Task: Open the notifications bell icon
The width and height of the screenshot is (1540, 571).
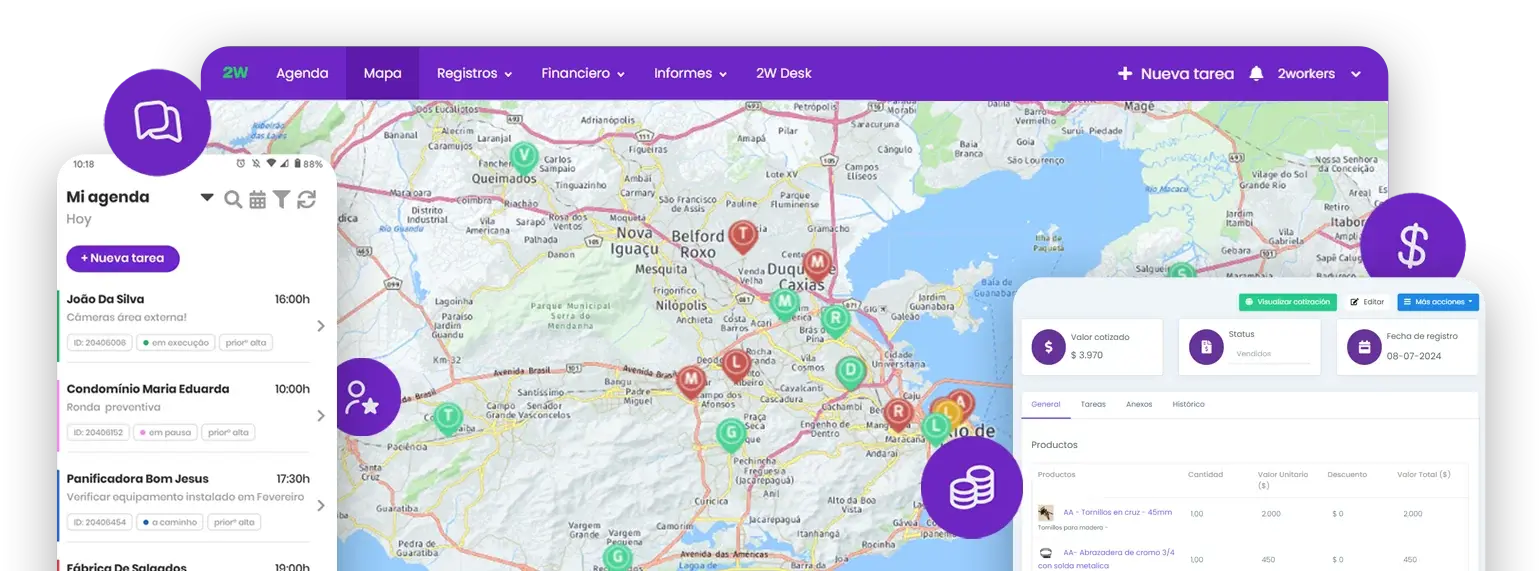Action: coord(1257,73)
